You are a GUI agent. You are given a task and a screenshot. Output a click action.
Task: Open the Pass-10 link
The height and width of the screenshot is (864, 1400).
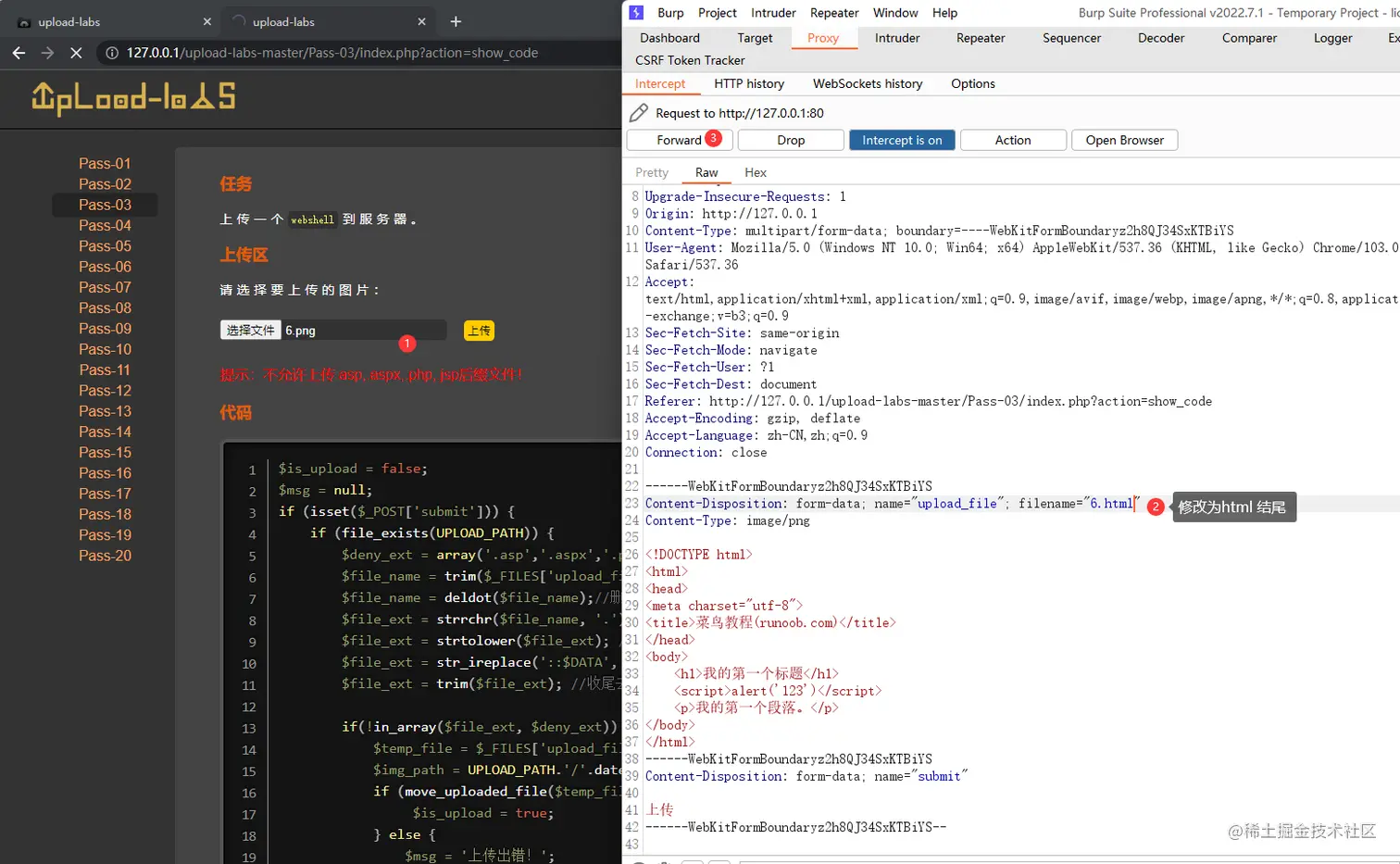105,349
